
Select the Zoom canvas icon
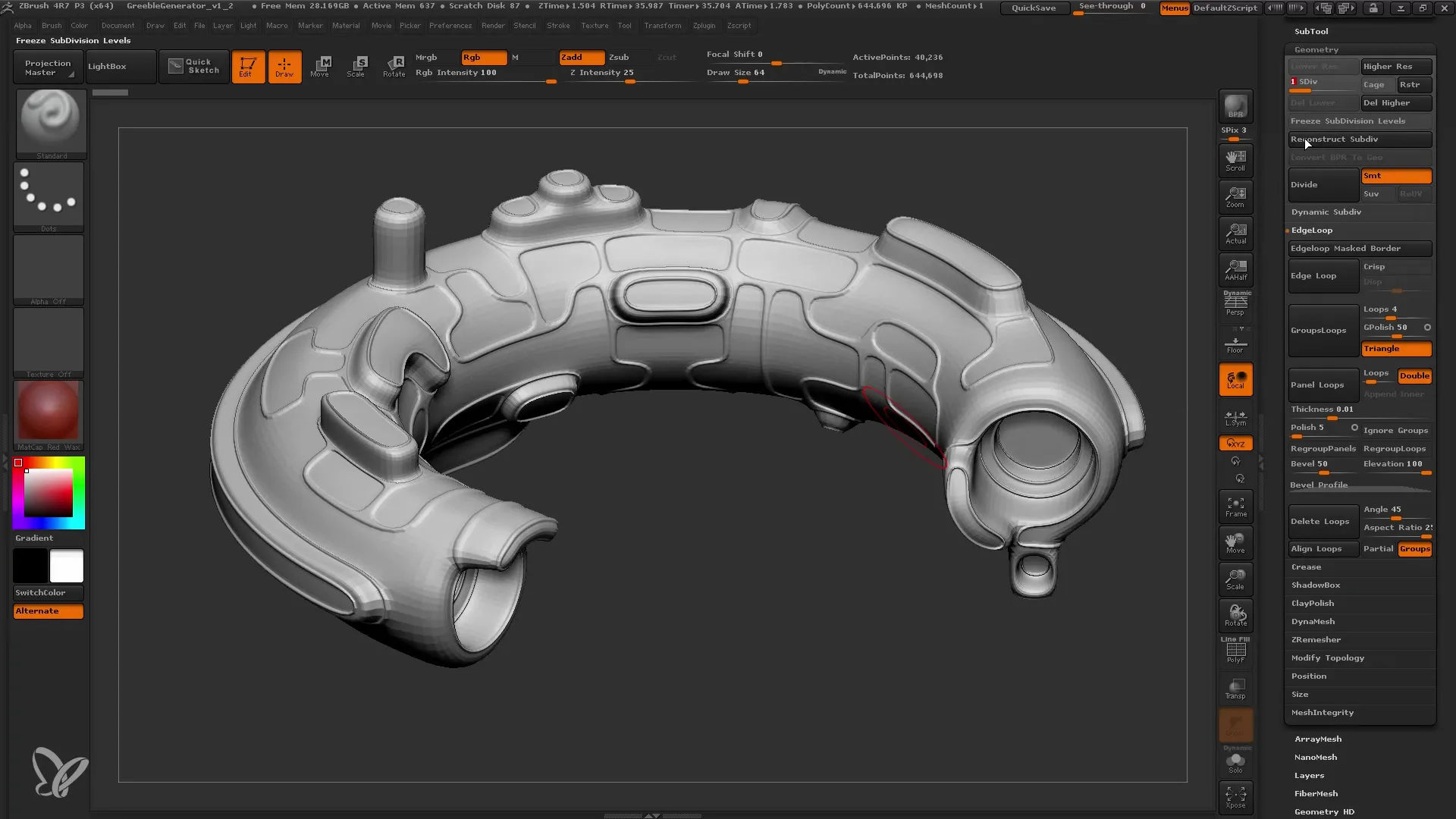click(x=1235, y=197)
